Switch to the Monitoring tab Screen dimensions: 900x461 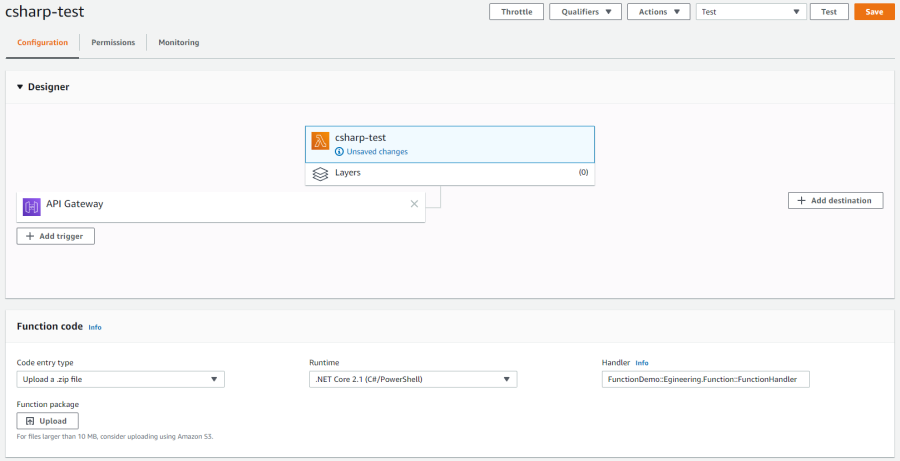tap(179, 42)
